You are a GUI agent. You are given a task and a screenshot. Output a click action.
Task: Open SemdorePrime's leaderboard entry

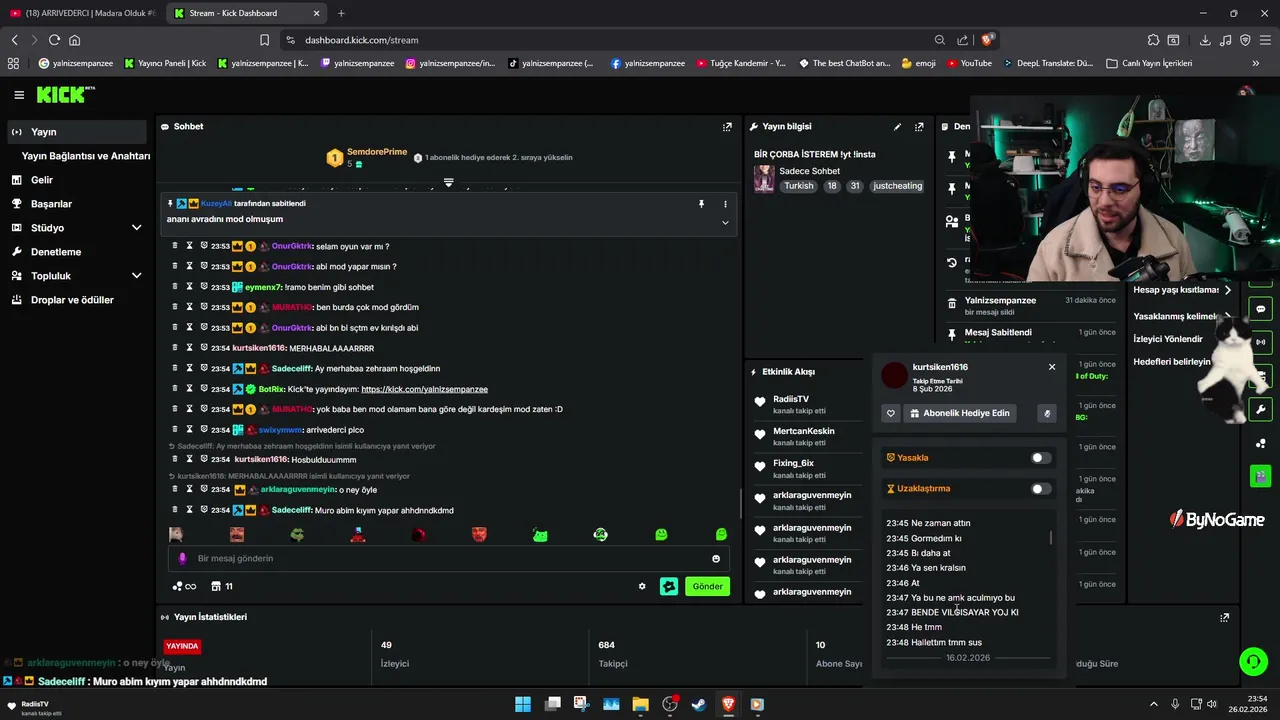tap(367, 157)
